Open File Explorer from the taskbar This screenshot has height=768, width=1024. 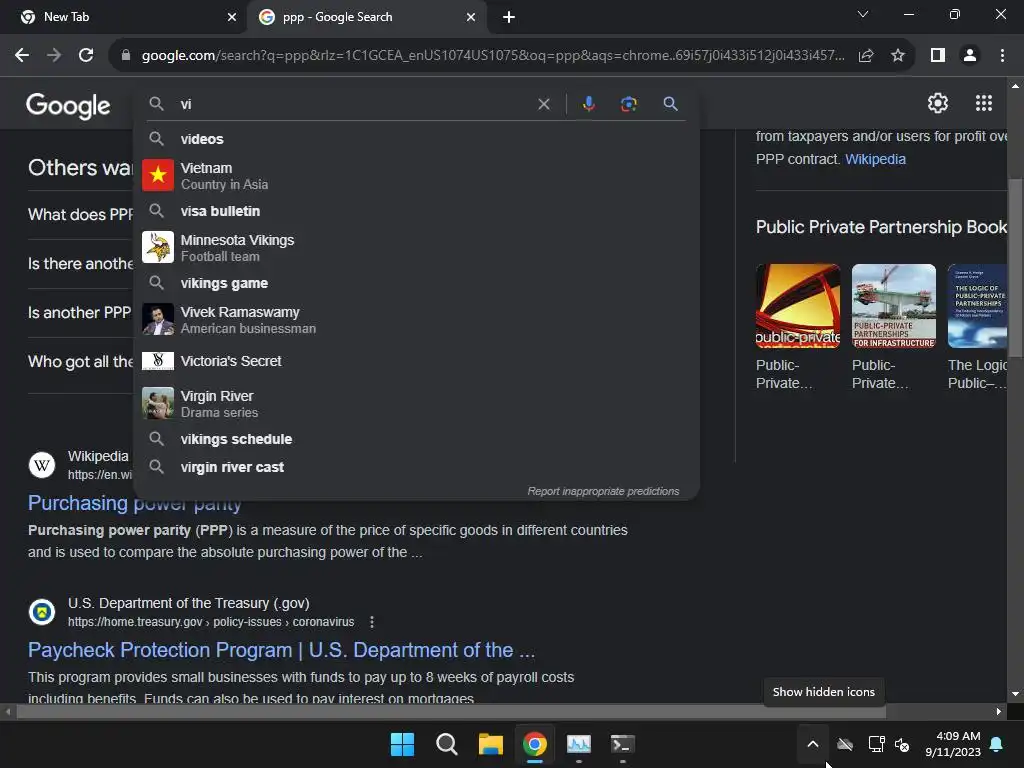coord(490,744)
